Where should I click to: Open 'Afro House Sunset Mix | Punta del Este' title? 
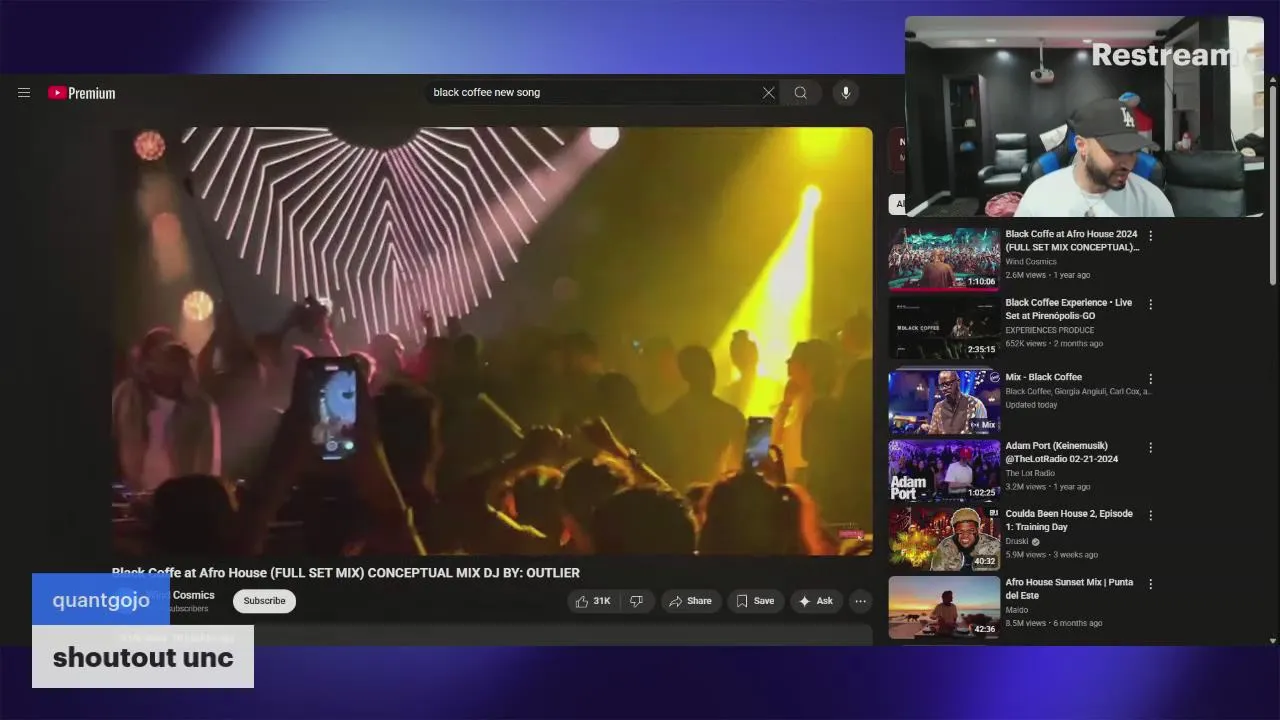pyautogui.click(x=1069, y=588)
